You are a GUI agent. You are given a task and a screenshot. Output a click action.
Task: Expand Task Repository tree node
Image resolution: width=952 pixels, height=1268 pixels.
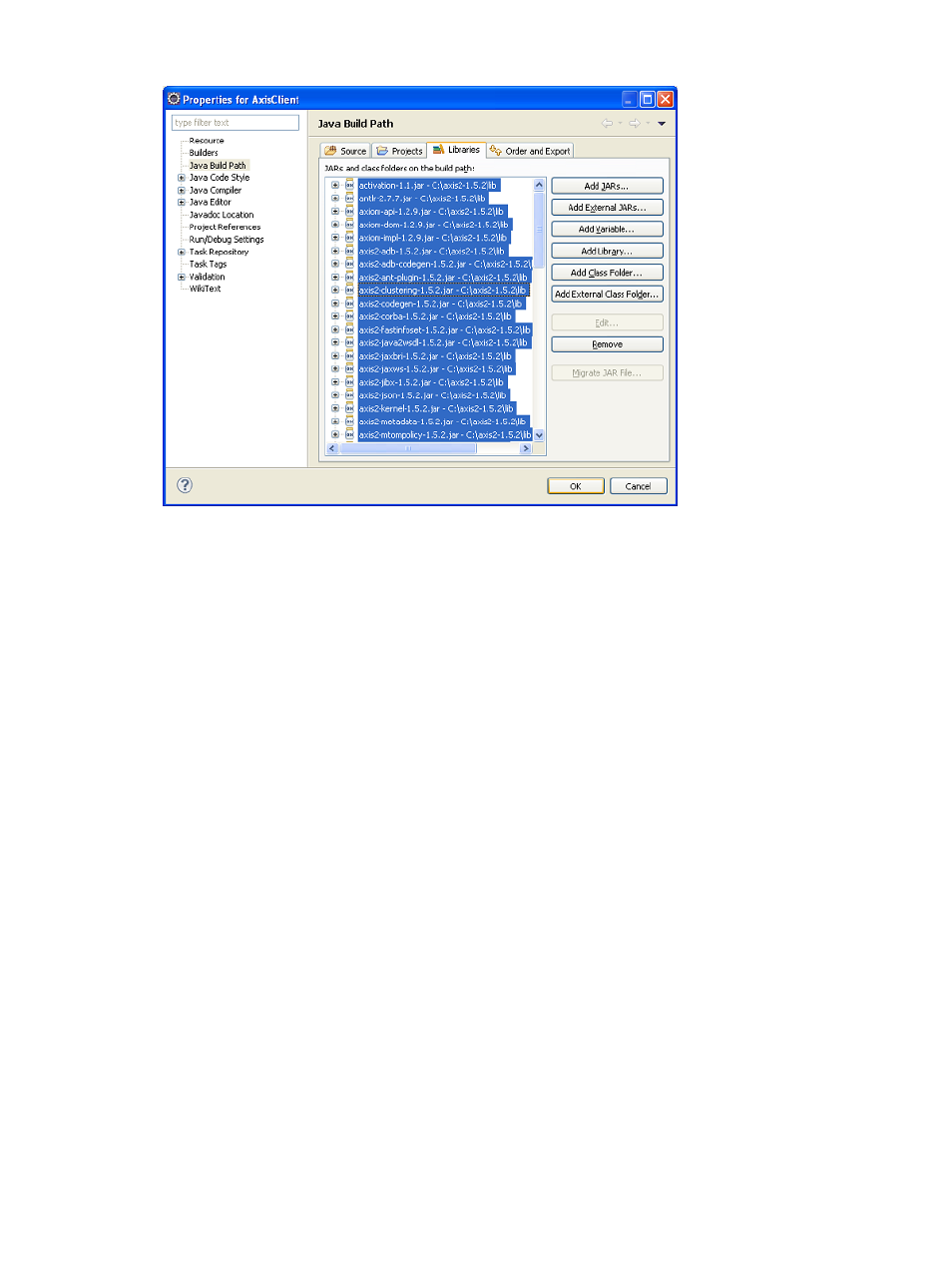pos(182,252)
